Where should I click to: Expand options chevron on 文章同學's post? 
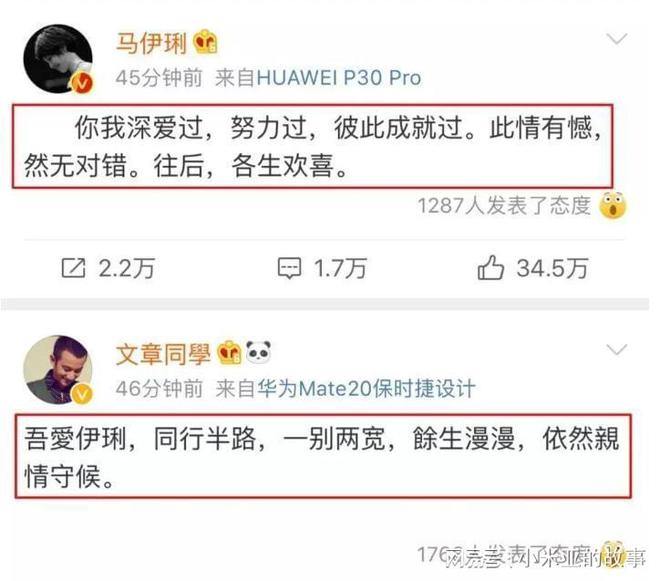coord(617,349)
